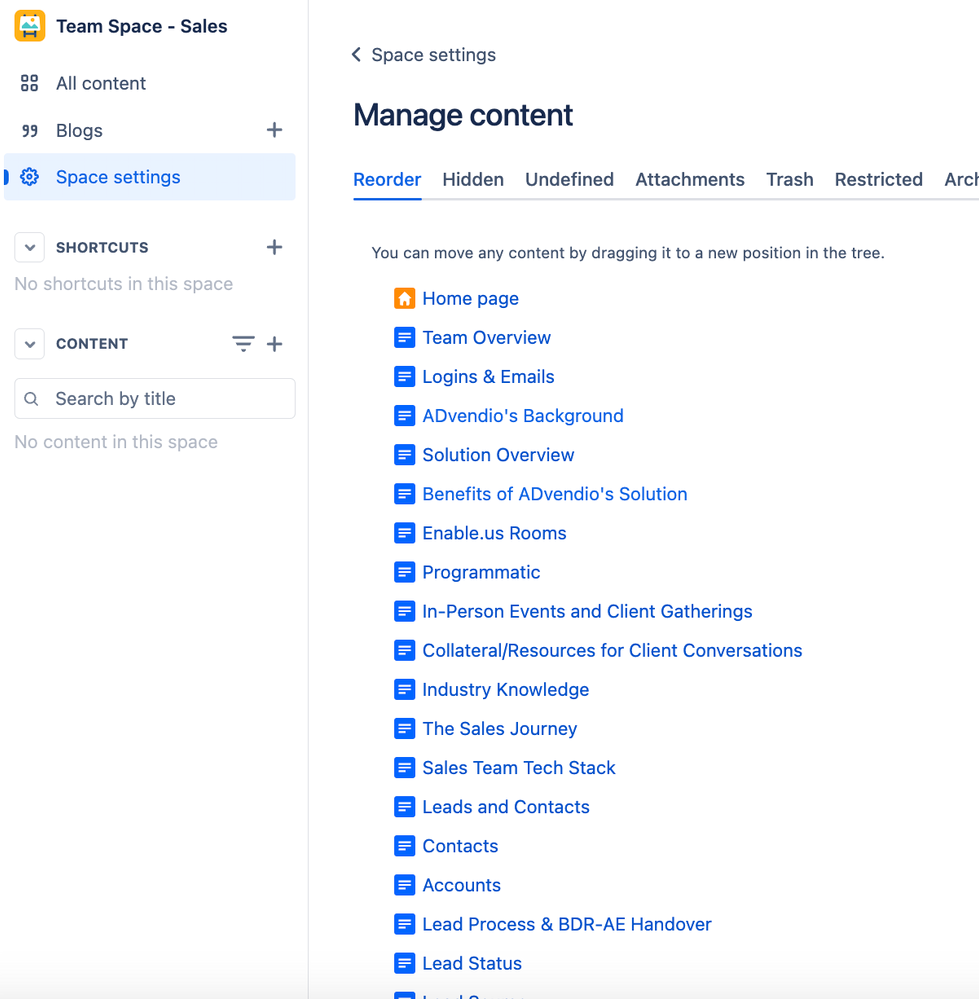Click the Team Space - Sales space logo

(x=29, y=25)
